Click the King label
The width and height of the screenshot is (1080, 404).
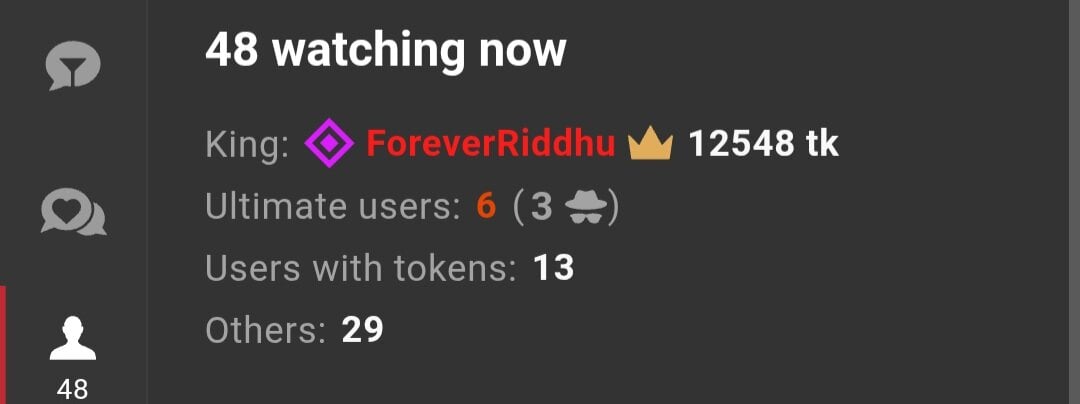click(x=247, y=145)
